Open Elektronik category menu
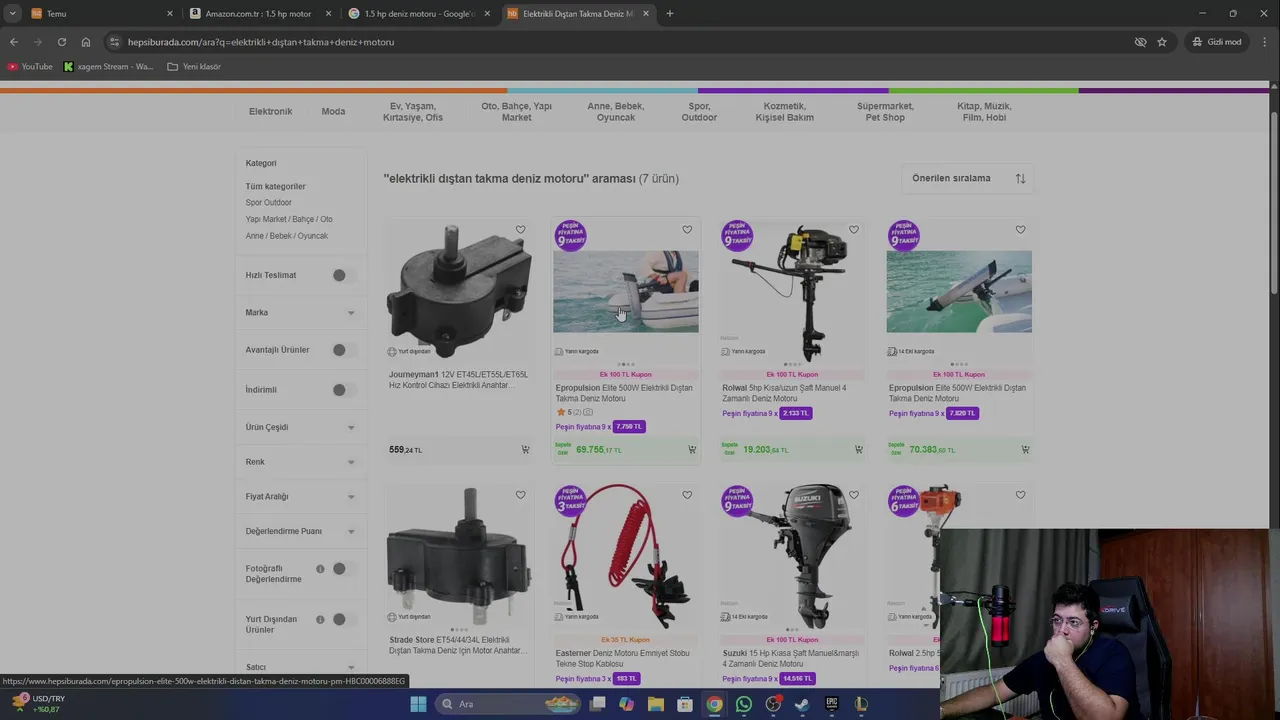The width and height of the screenshot is (1280, 720). click(x=270, y=112)
